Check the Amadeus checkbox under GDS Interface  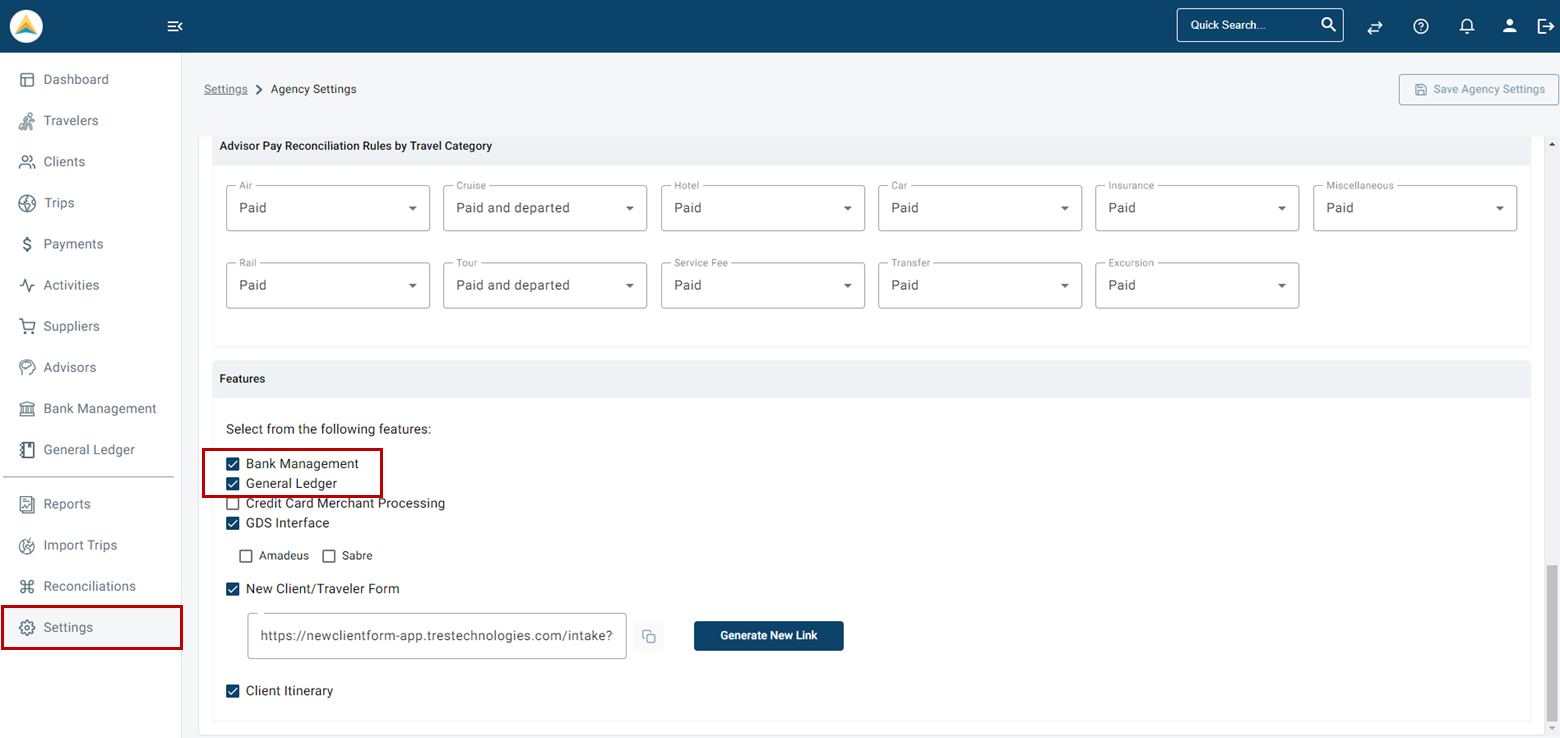coord(246,555)
